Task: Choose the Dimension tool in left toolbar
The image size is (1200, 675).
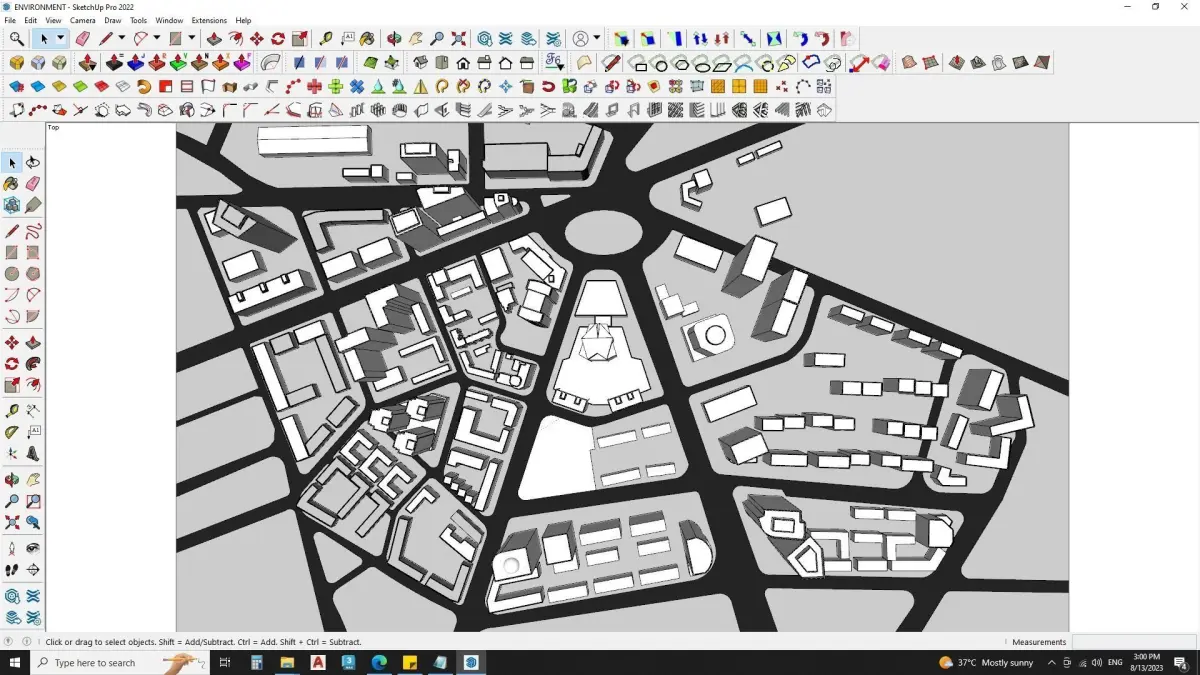Action: coord(33,411)
